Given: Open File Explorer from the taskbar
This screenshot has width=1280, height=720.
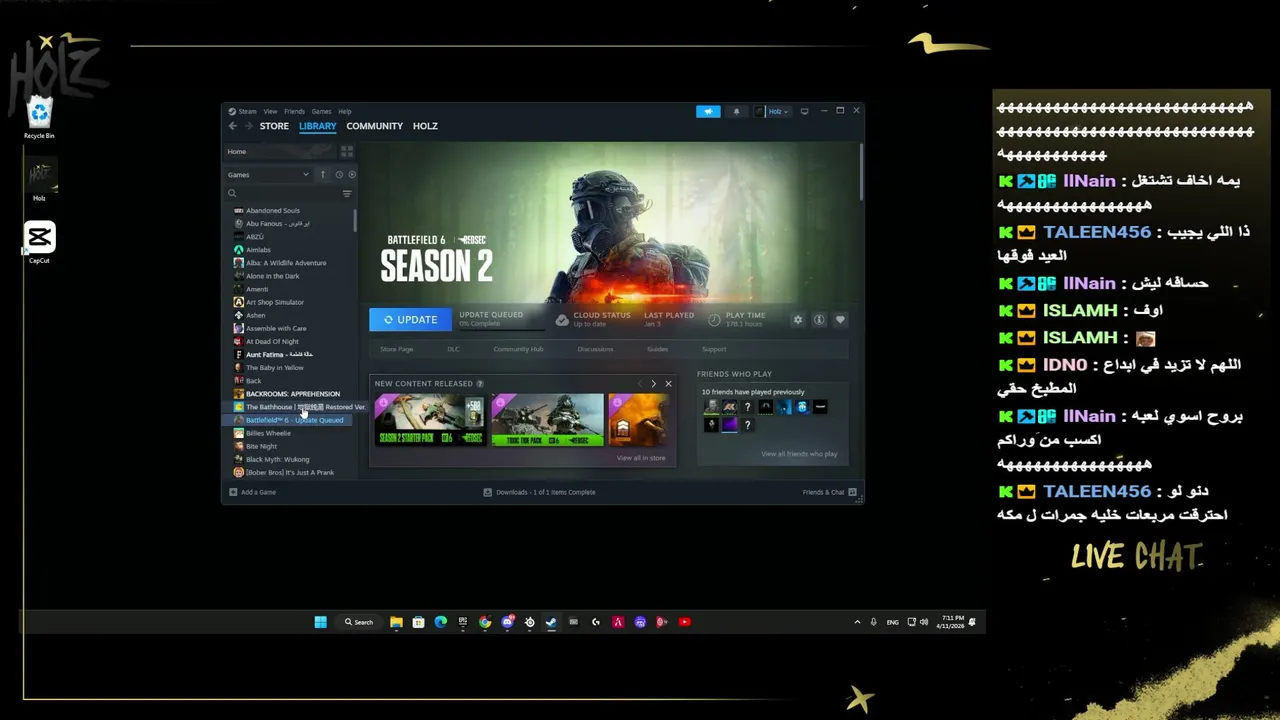Looking at the screenshot, I should 396,622.
